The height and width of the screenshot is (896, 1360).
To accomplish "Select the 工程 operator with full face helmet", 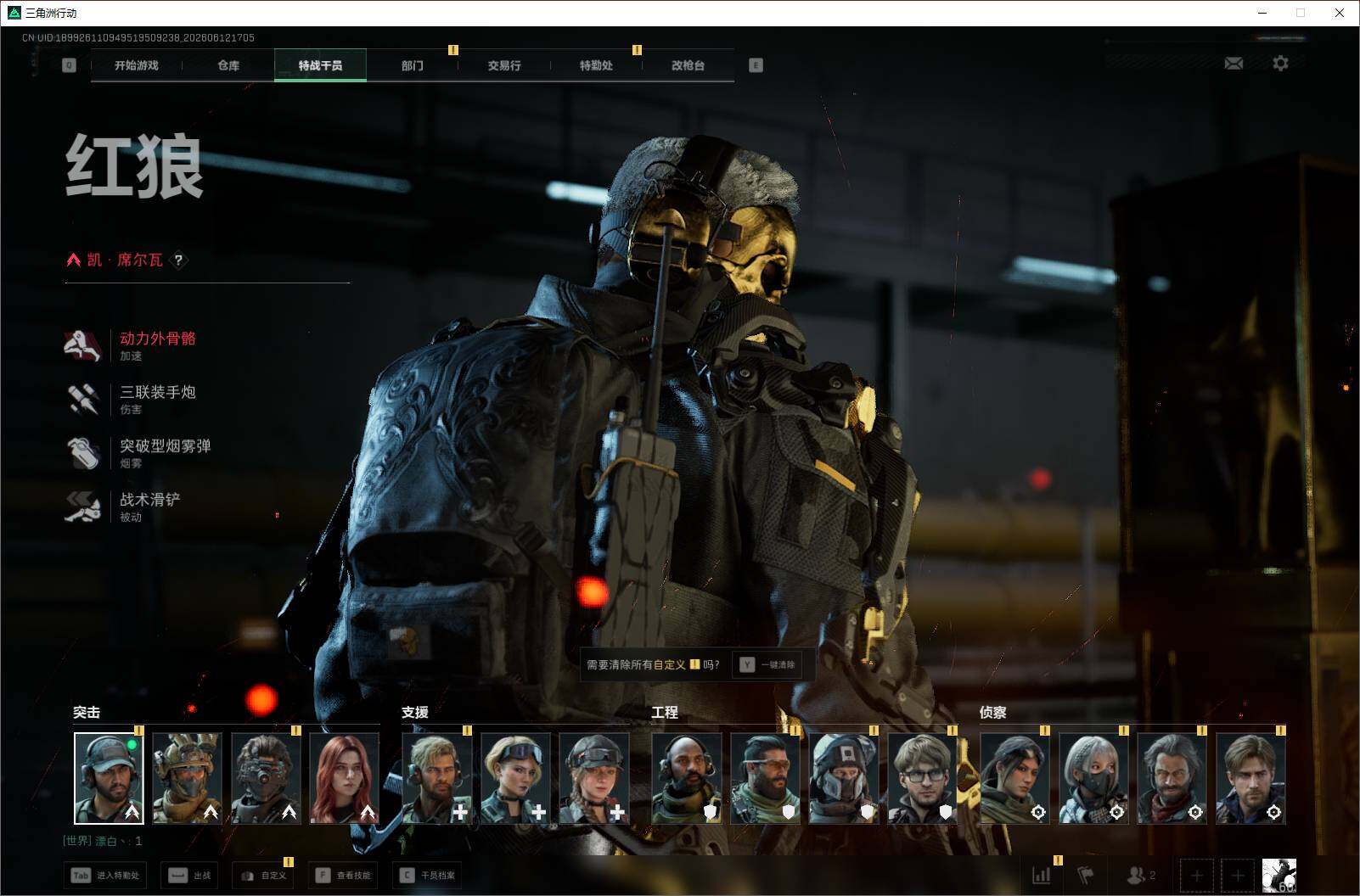I will (x=844, y=778).
